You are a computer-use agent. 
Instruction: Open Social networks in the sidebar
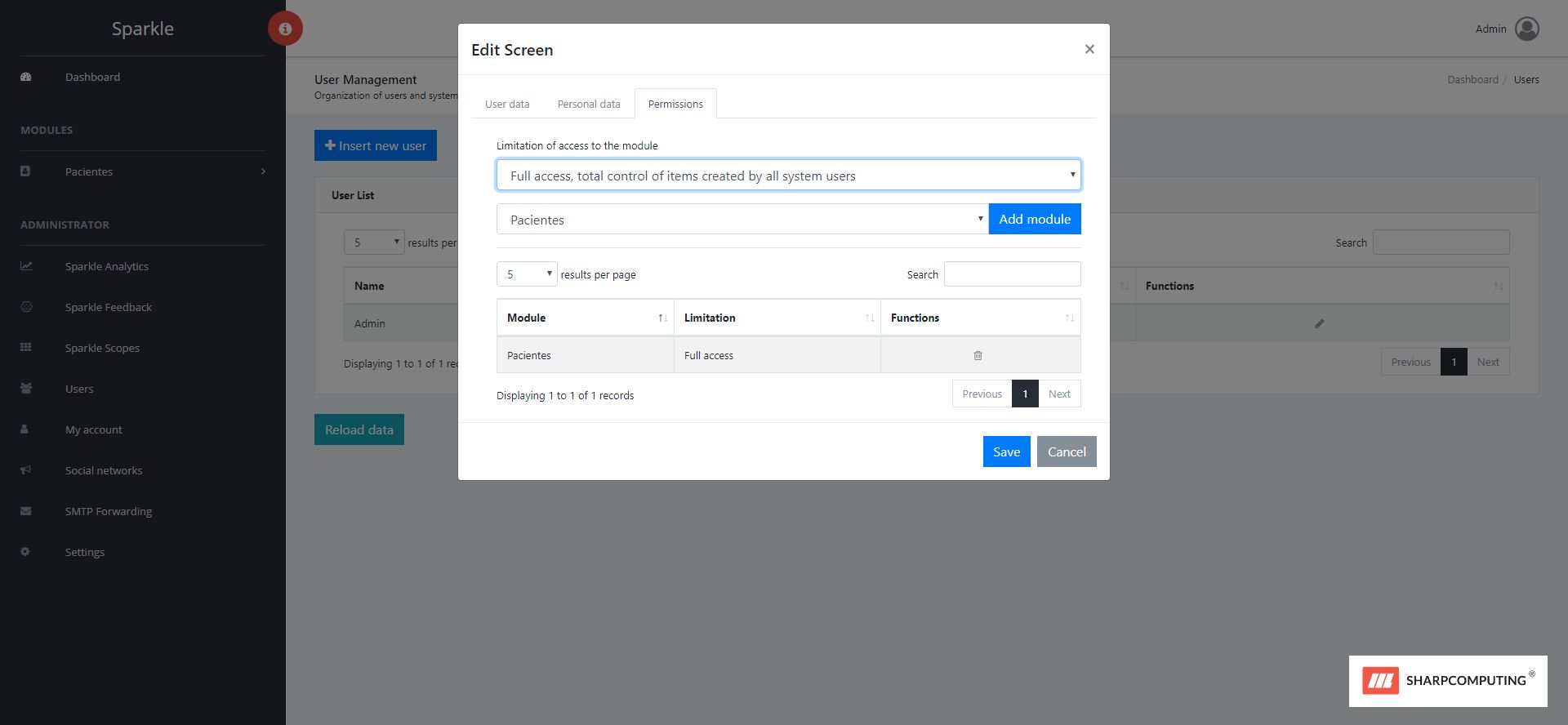pos(104,470)
